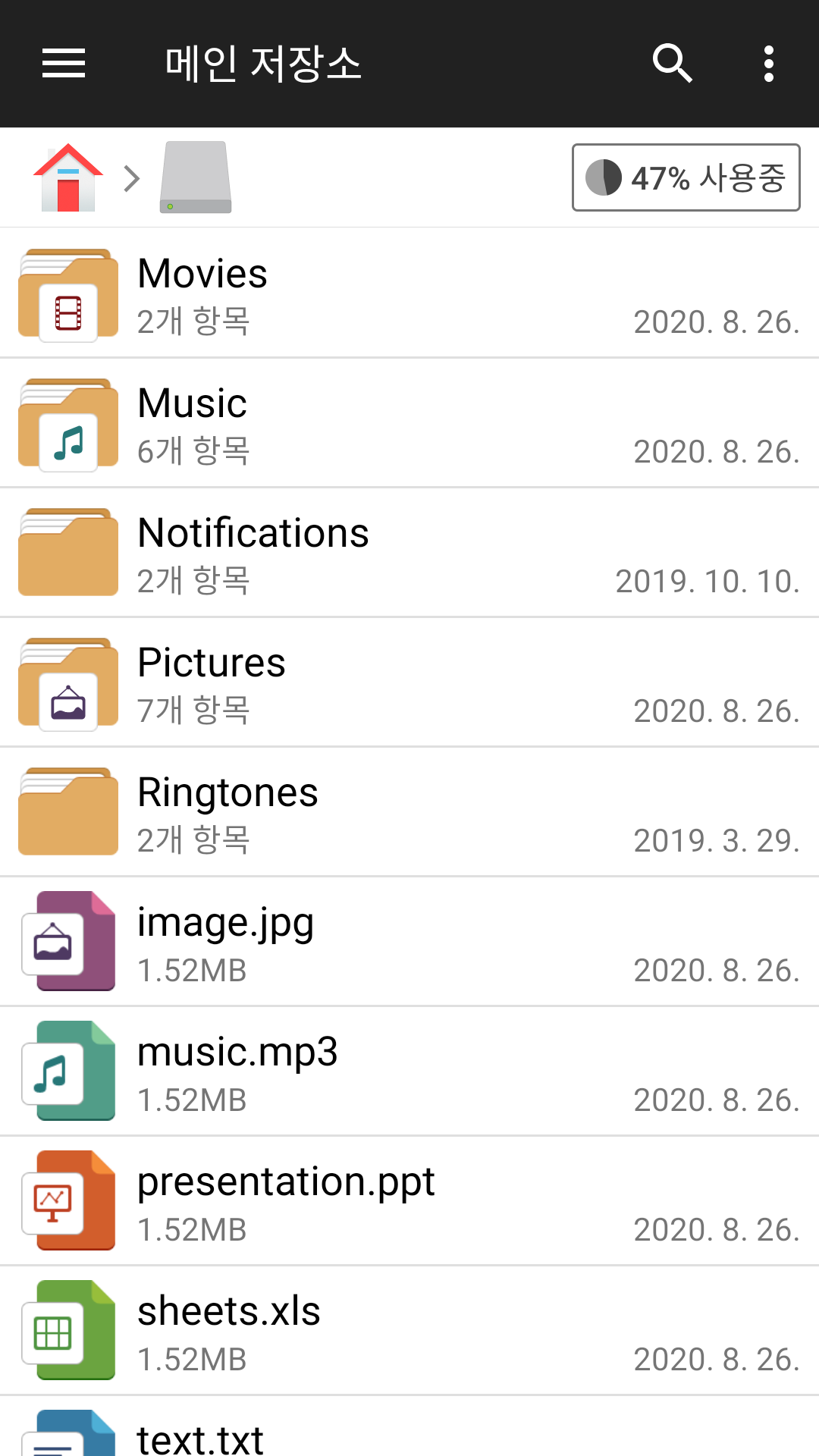Expand the breadcrumb chevron arrow
Image resolution: width=819 pixels, height=1456 pixels.
pos(132,179)
